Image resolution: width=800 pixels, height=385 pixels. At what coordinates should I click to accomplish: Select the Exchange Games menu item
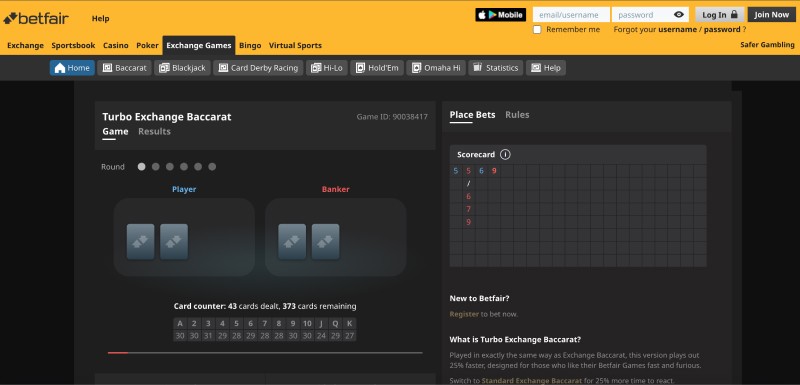[199, 45]
